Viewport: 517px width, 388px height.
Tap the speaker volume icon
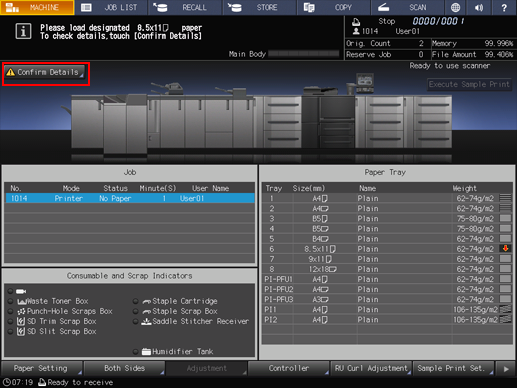pos(479,7)
